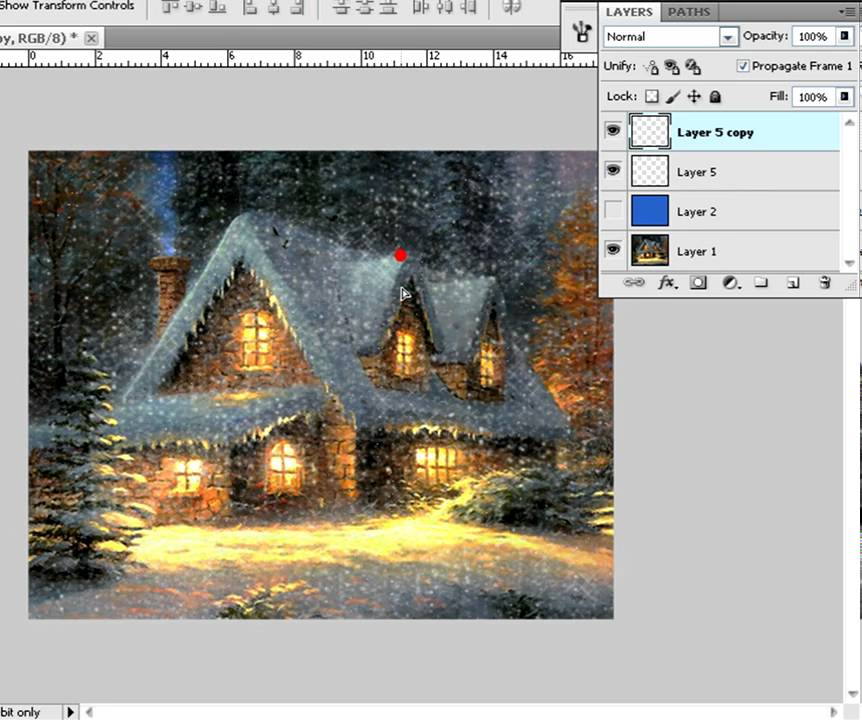
Task: Click the align top edges icon
Action: pos(170,7)
